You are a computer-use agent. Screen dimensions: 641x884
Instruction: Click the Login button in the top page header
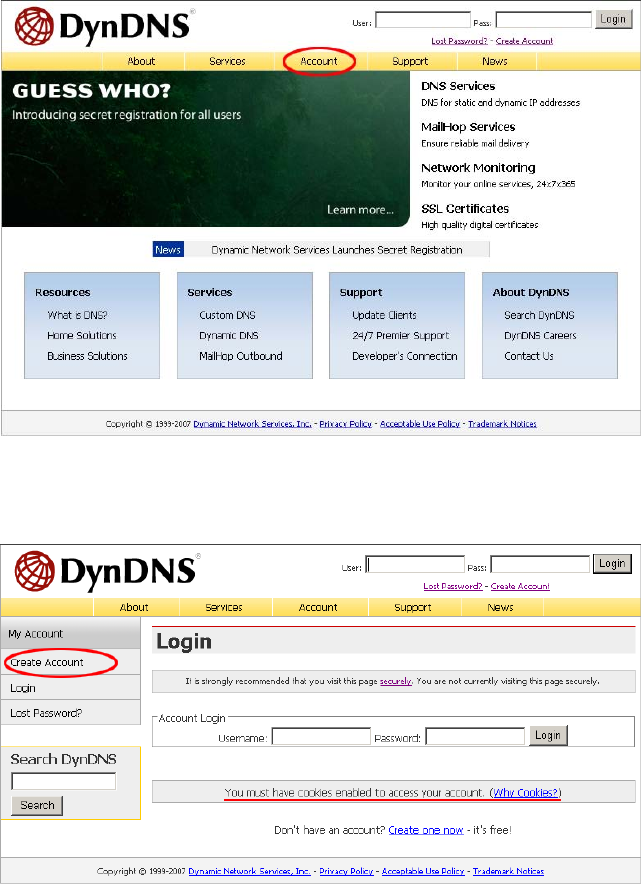tap(613, 19)
